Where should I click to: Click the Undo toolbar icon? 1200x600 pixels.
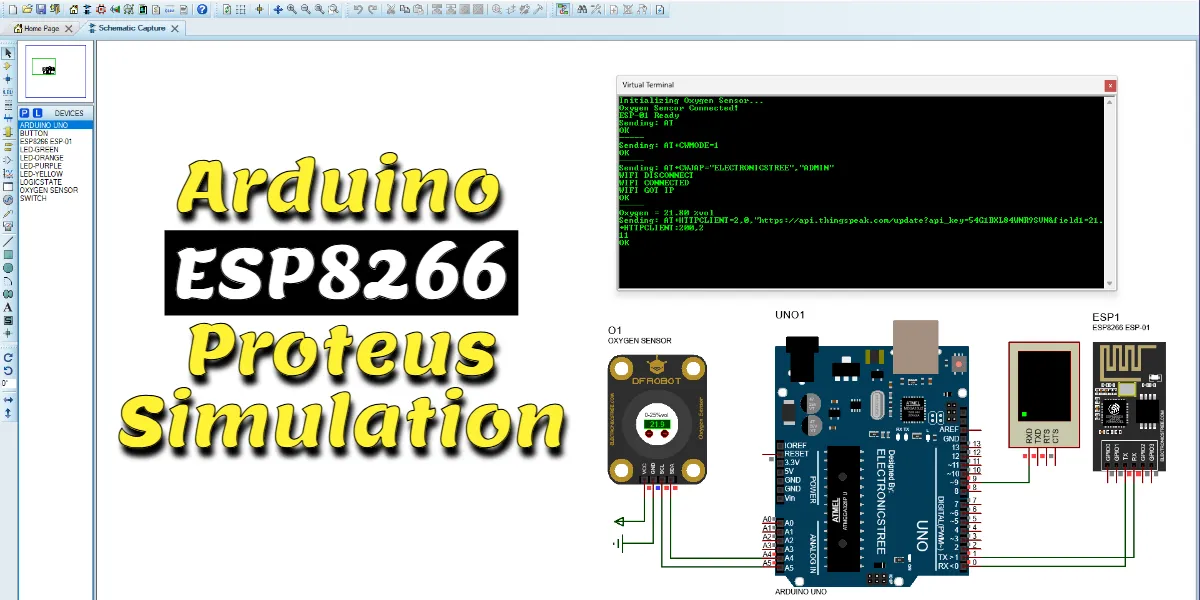(358, 9)
